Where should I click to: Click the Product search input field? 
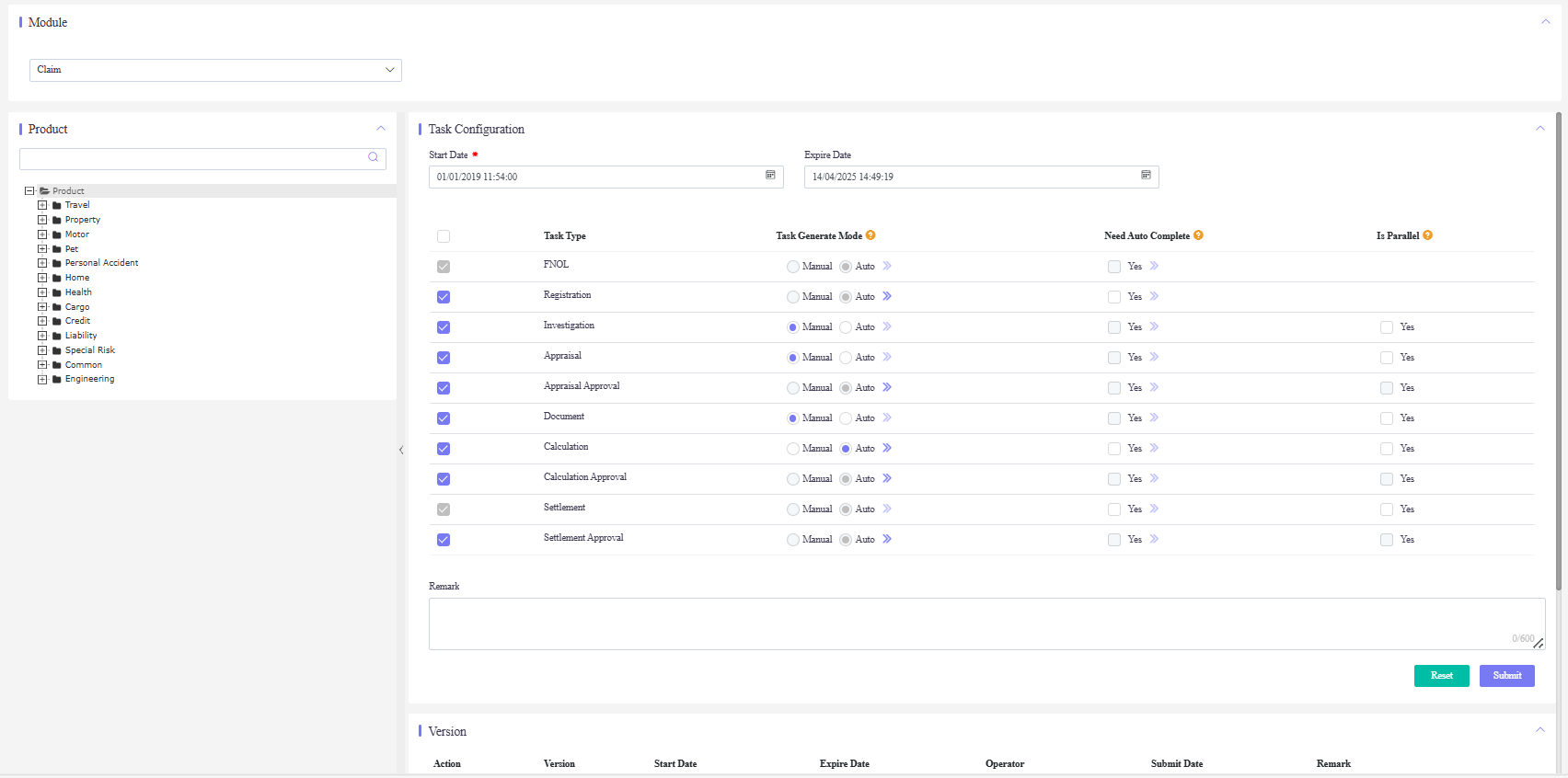[x=202, y=158]
